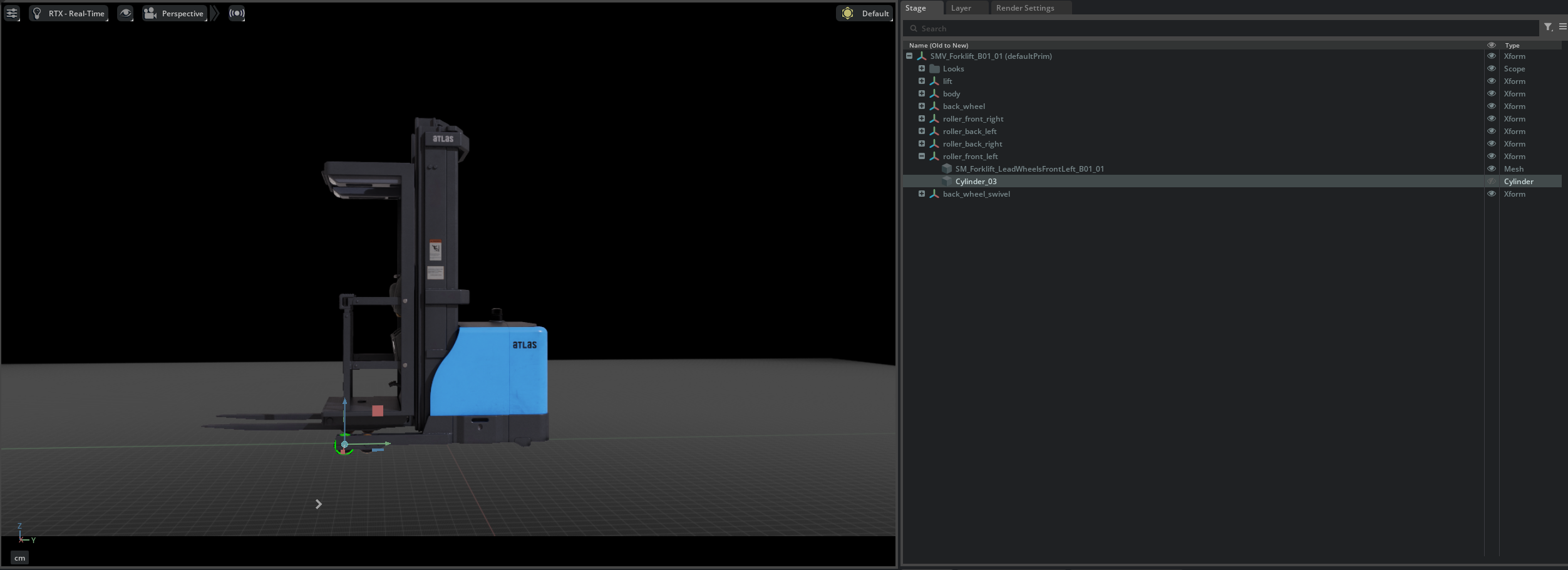Open the RTX - Real-Time renderer dropdown

(69, 13)
